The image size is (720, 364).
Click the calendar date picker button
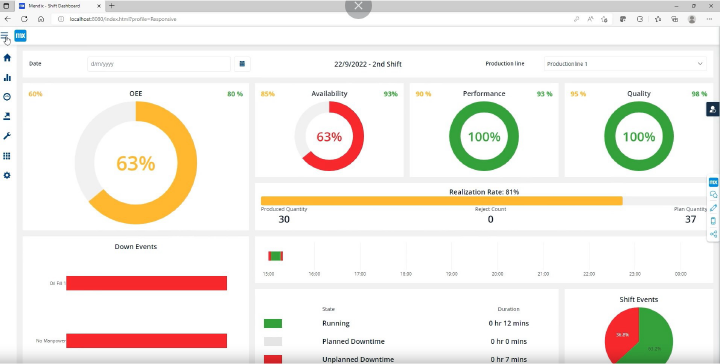pyautogui.click(x=242, y=64)
